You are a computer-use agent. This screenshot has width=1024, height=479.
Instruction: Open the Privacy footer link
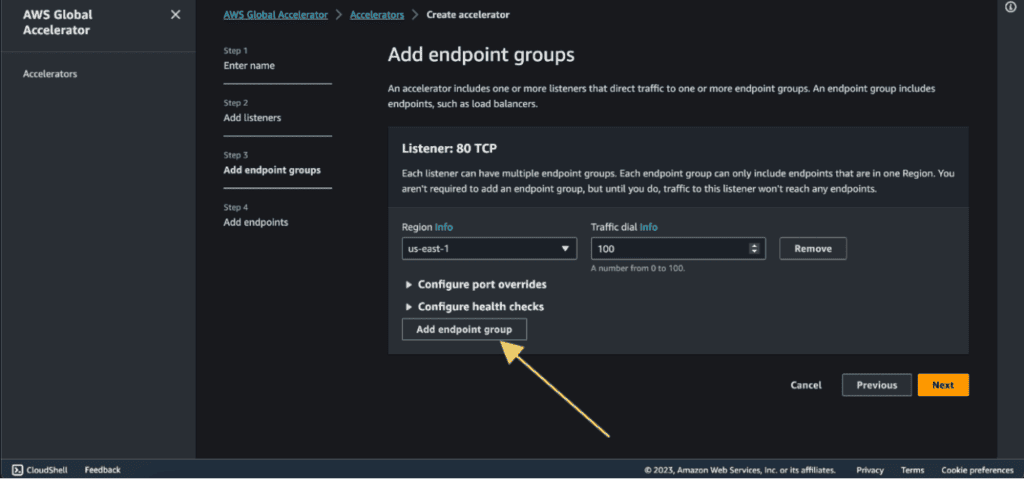tap(870, 470)
